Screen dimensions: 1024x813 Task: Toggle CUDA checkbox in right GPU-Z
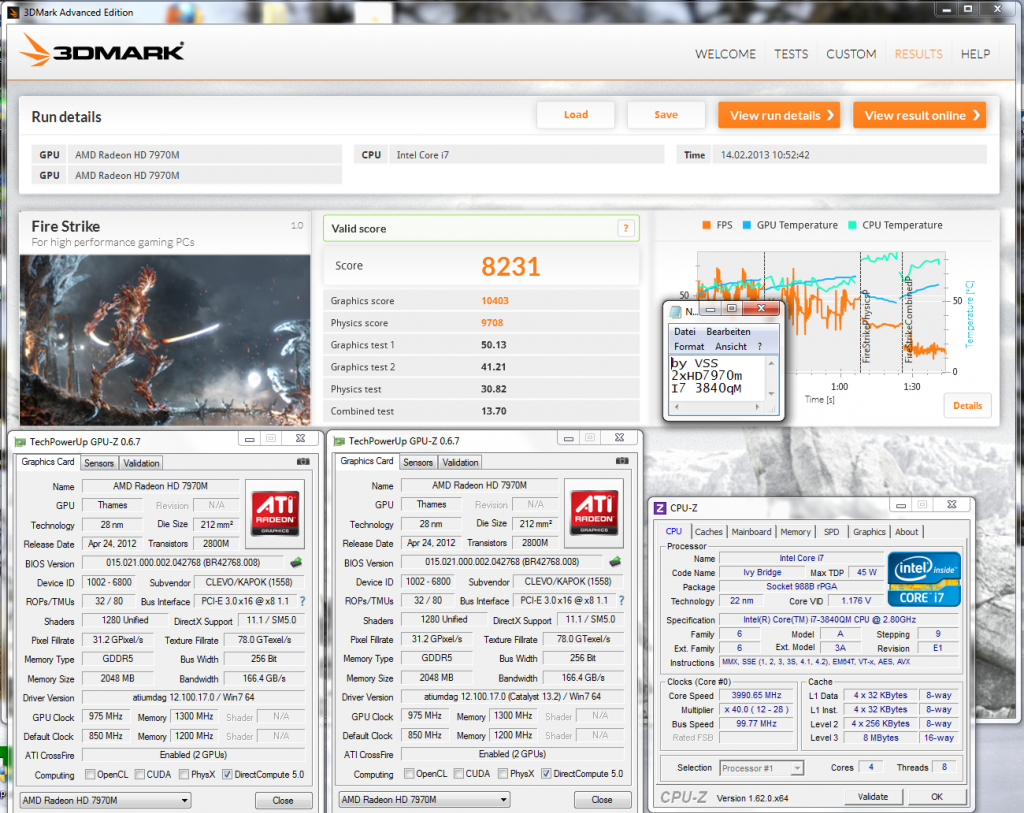tap(458, 774)
